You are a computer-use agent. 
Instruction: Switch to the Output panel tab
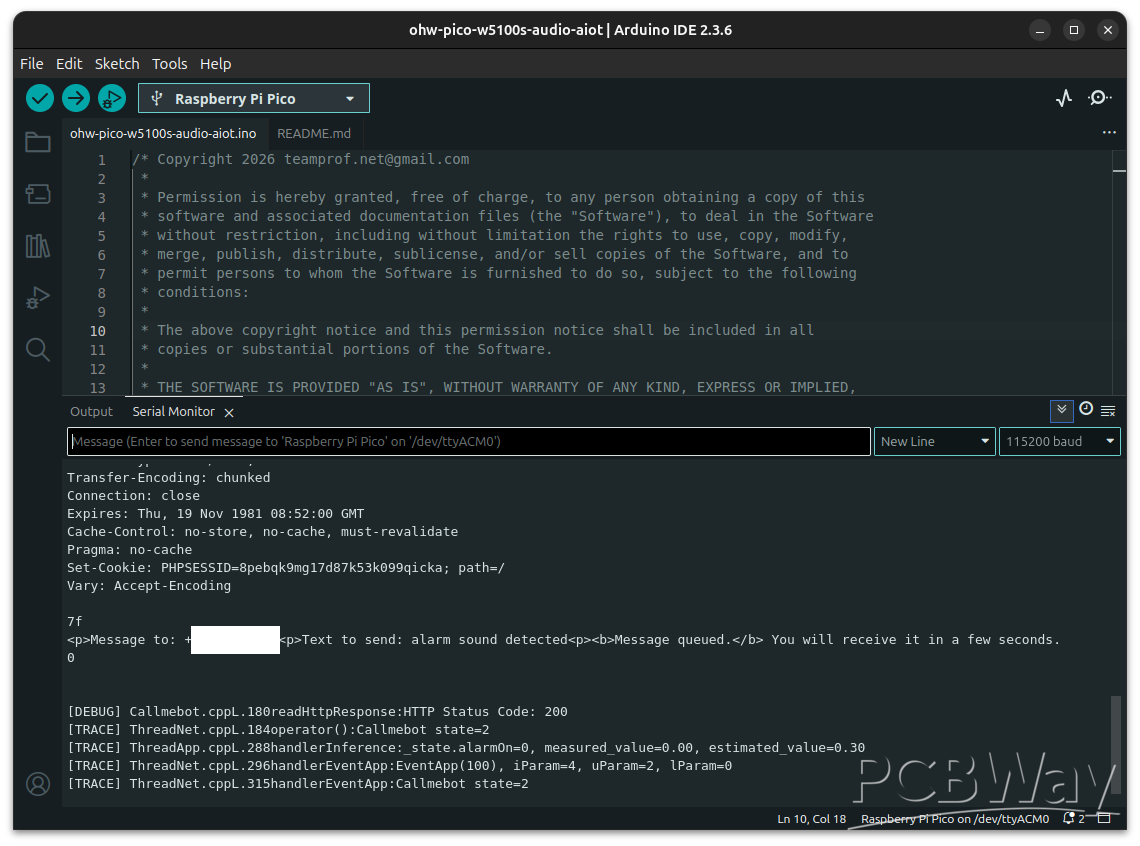pos(92,412)
